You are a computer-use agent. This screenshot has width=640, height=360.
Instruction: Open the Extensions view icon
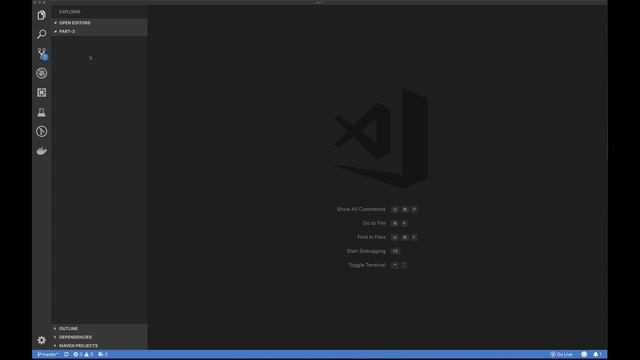click(42, 93)
